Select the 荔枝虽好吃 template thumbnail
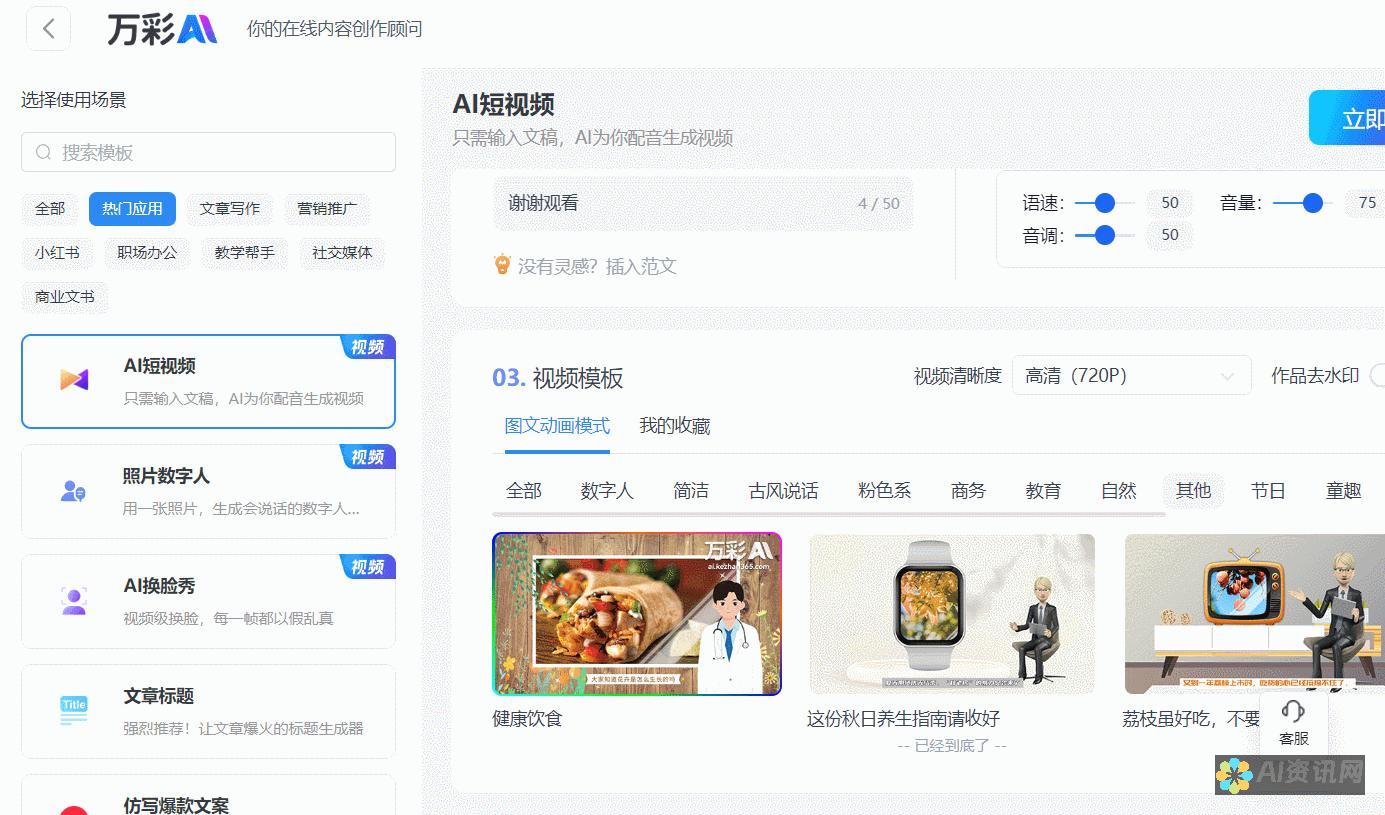Viewport: 1385px width, 815px height. 1255,614
